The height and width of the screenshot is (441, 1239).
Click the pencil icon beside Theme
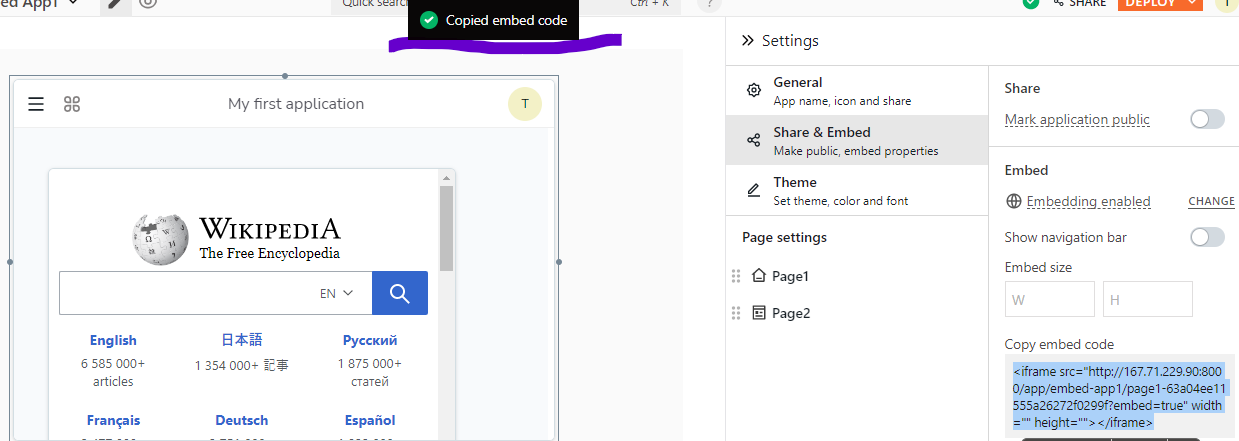pyautogui.click(x=754, y=190)
